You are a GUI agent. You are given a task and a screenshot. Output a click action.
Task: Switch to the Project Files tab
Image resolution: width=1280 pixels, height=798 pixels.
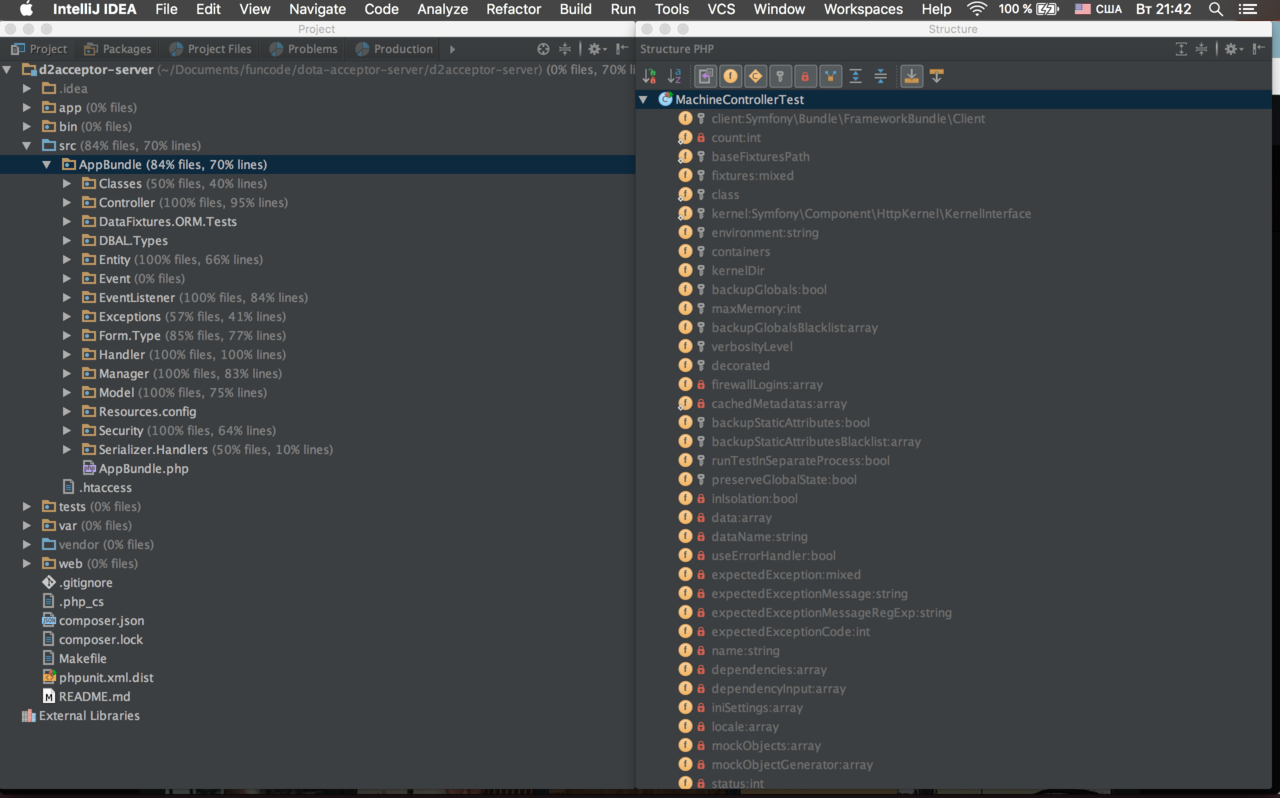click(x=210, y=49)
